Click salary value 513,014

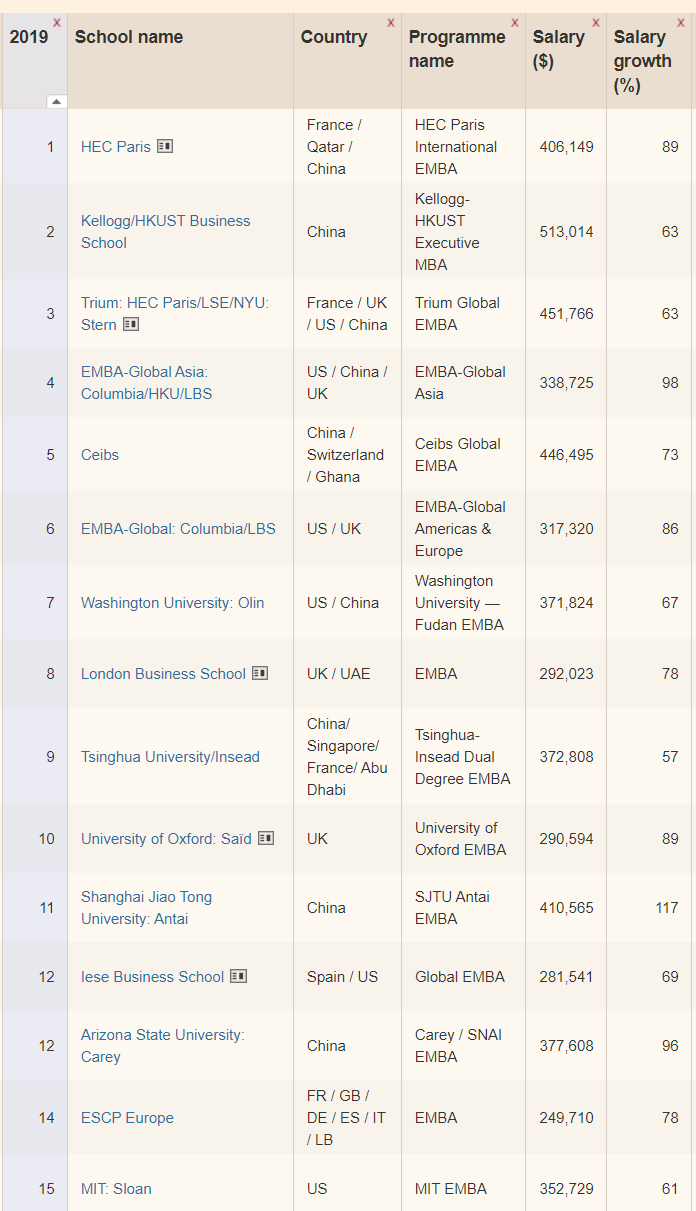(566, 231)
